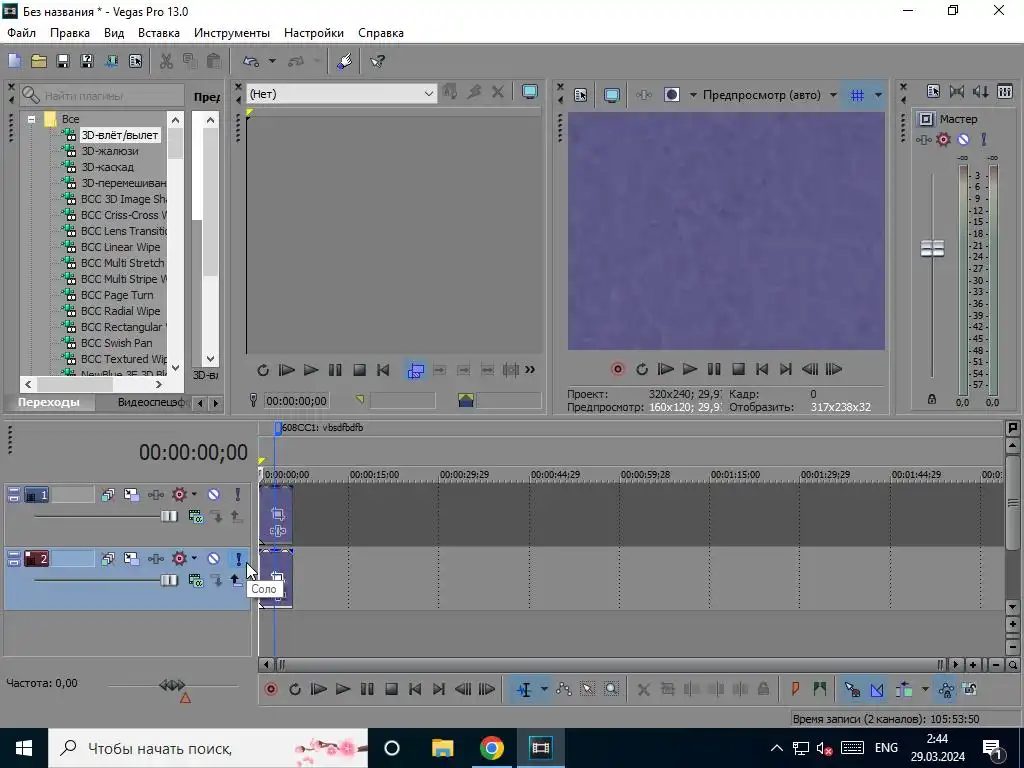Screen dimensions: 1024x768
Task: Open Google Chrome from the taskbar
Action: click(492, 748)
